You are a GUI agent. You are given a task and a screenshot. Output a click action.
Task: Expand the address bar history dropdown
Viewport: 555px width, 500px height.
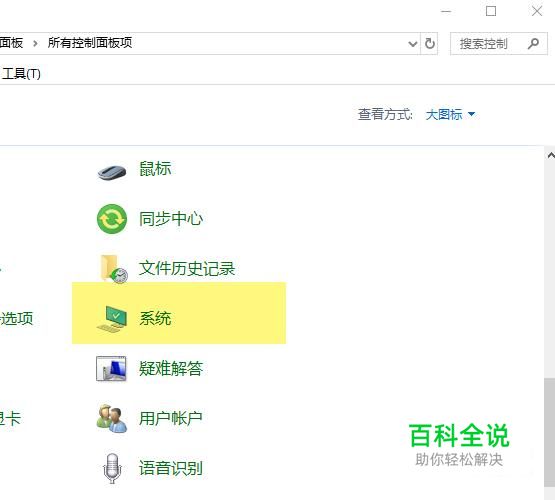412,44
